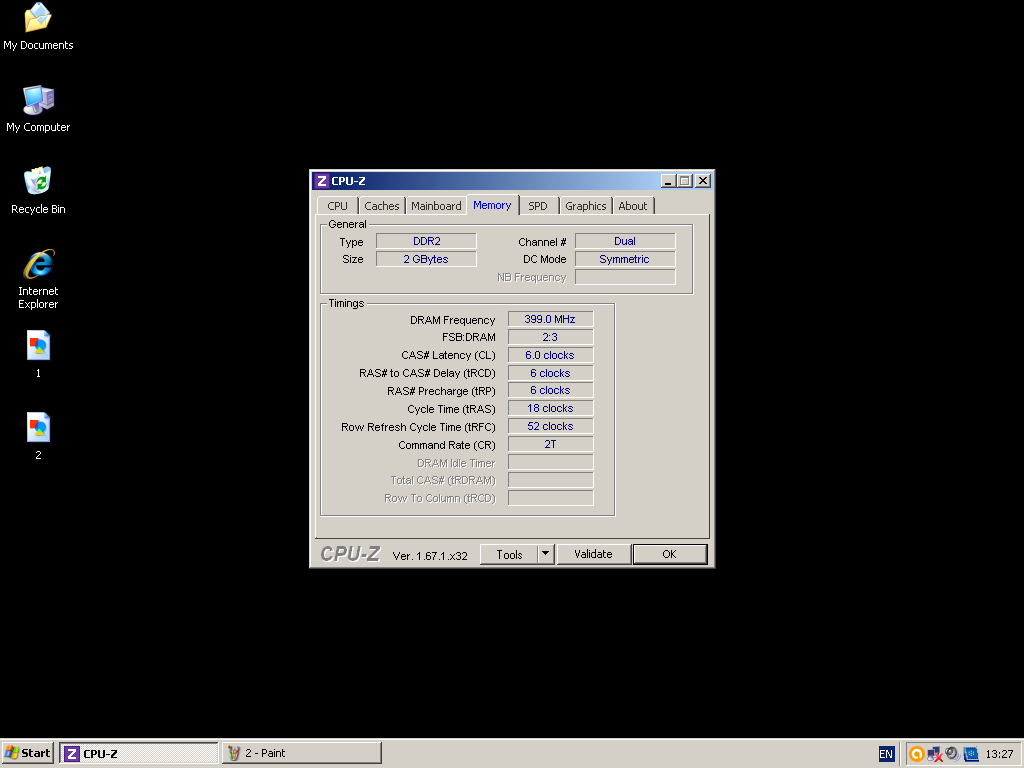Switch to the 2 - Paint taskbar window
1024x768 pixels.
click(302, 753)
